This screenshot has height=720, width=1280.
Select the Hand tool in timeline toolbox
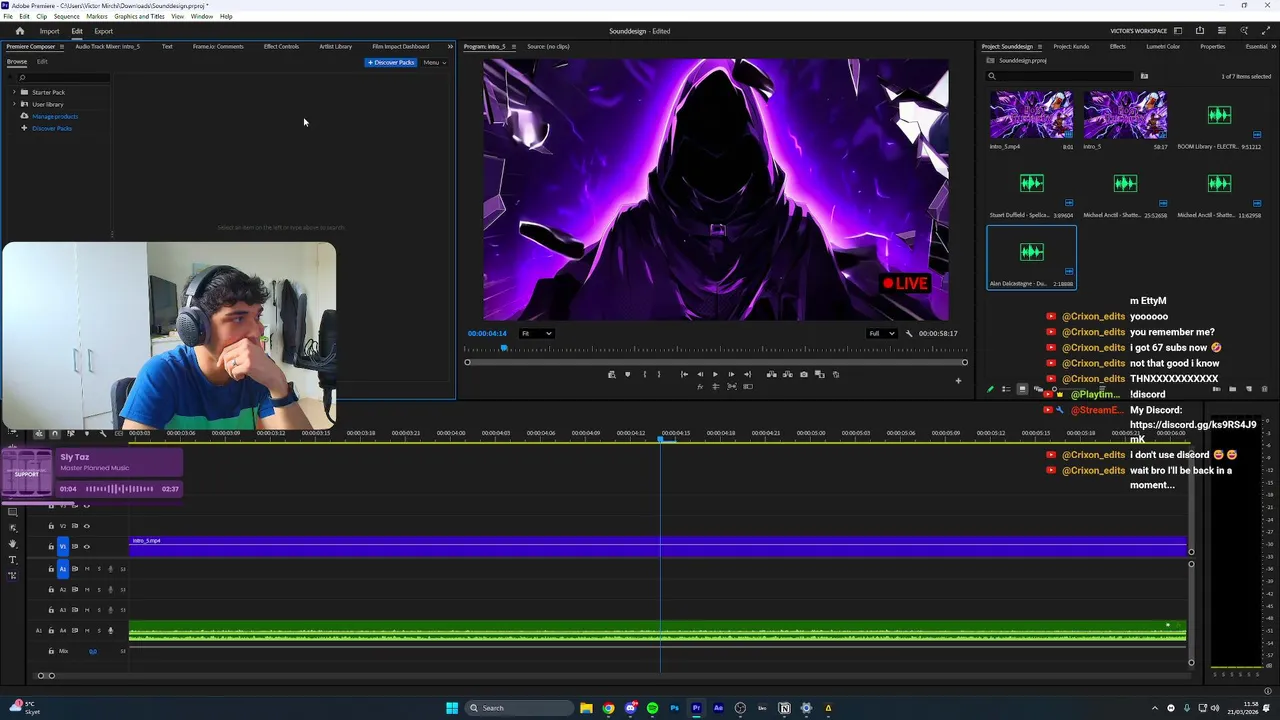[x=13, y=544]
